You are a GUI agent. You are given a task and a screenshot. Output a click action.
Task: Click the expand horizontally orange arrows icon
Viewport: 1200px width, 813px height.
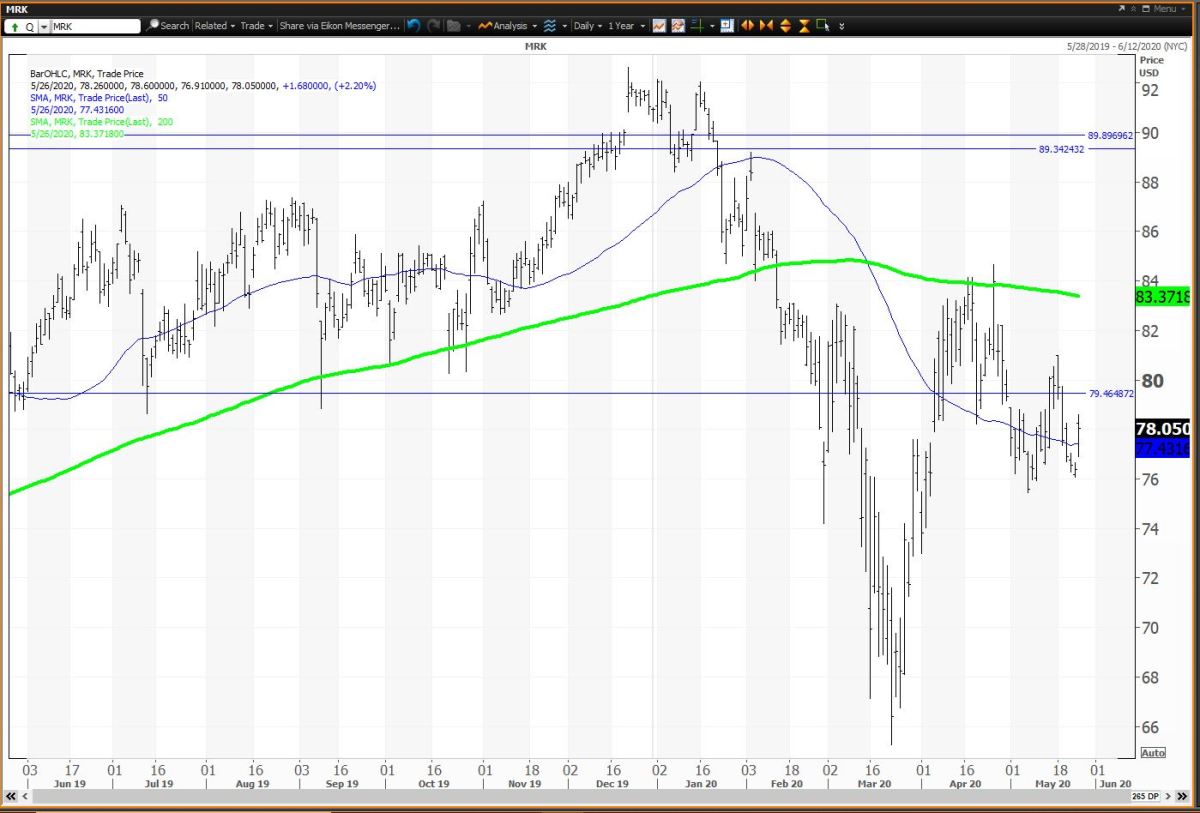[747, 25]
